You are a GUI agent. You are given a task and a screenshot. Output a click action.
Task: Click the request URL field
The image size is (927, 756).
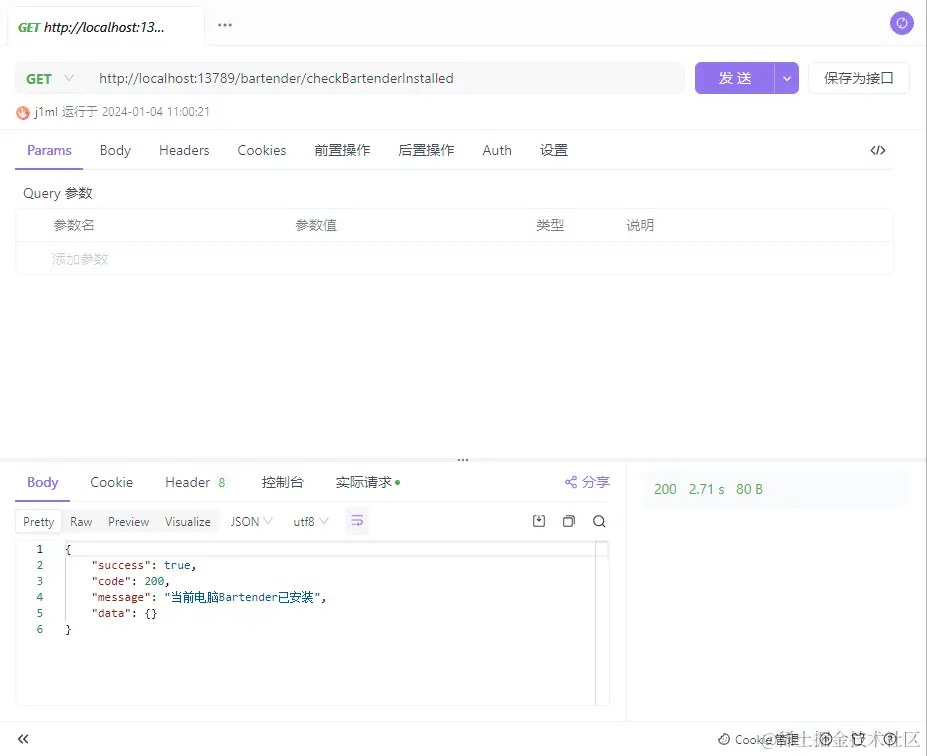[x=384, y=78]
